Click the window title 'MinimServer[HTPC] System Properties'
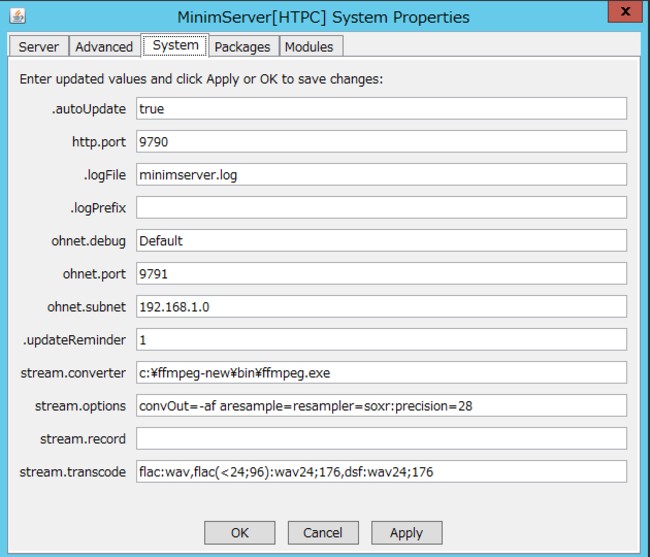 pyautogui.click(x=324, y=17)
